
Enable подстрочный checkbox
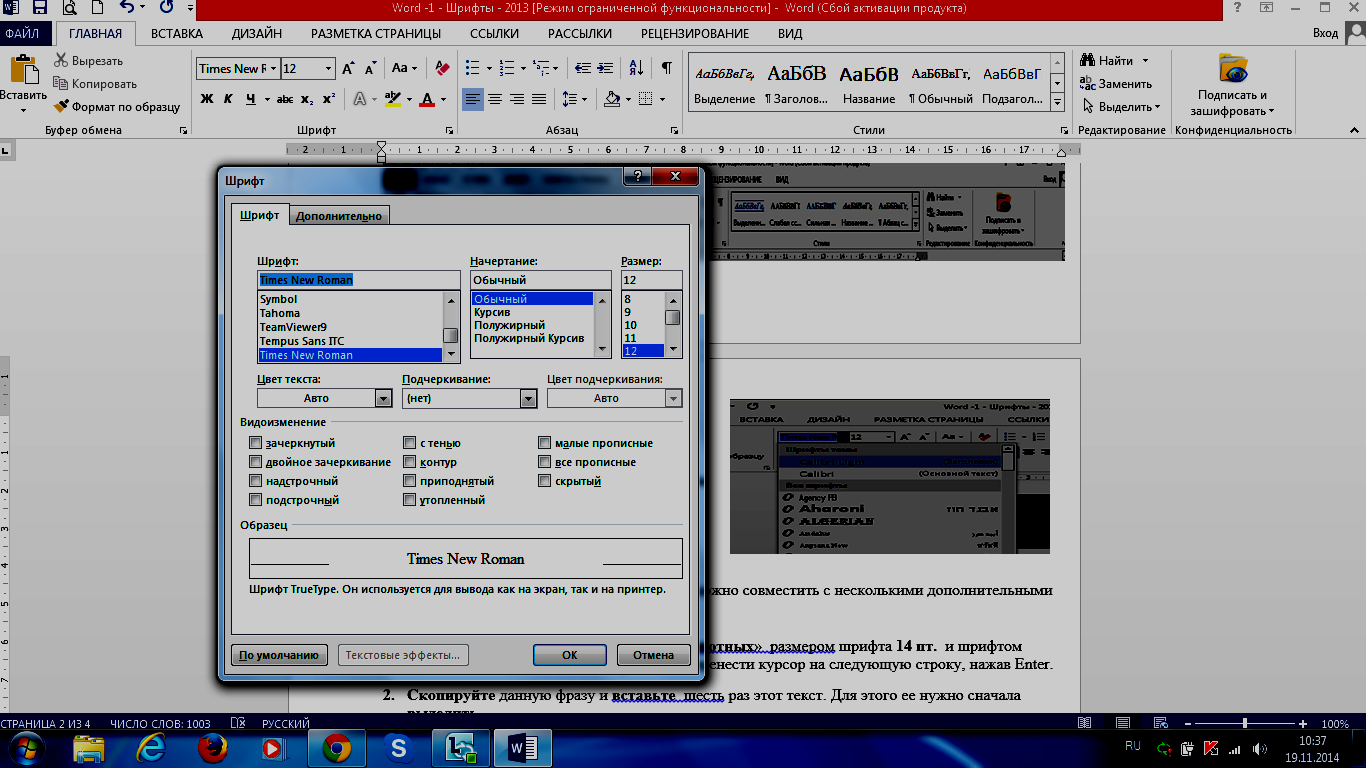pyautogui.click(x=256, y=500)
